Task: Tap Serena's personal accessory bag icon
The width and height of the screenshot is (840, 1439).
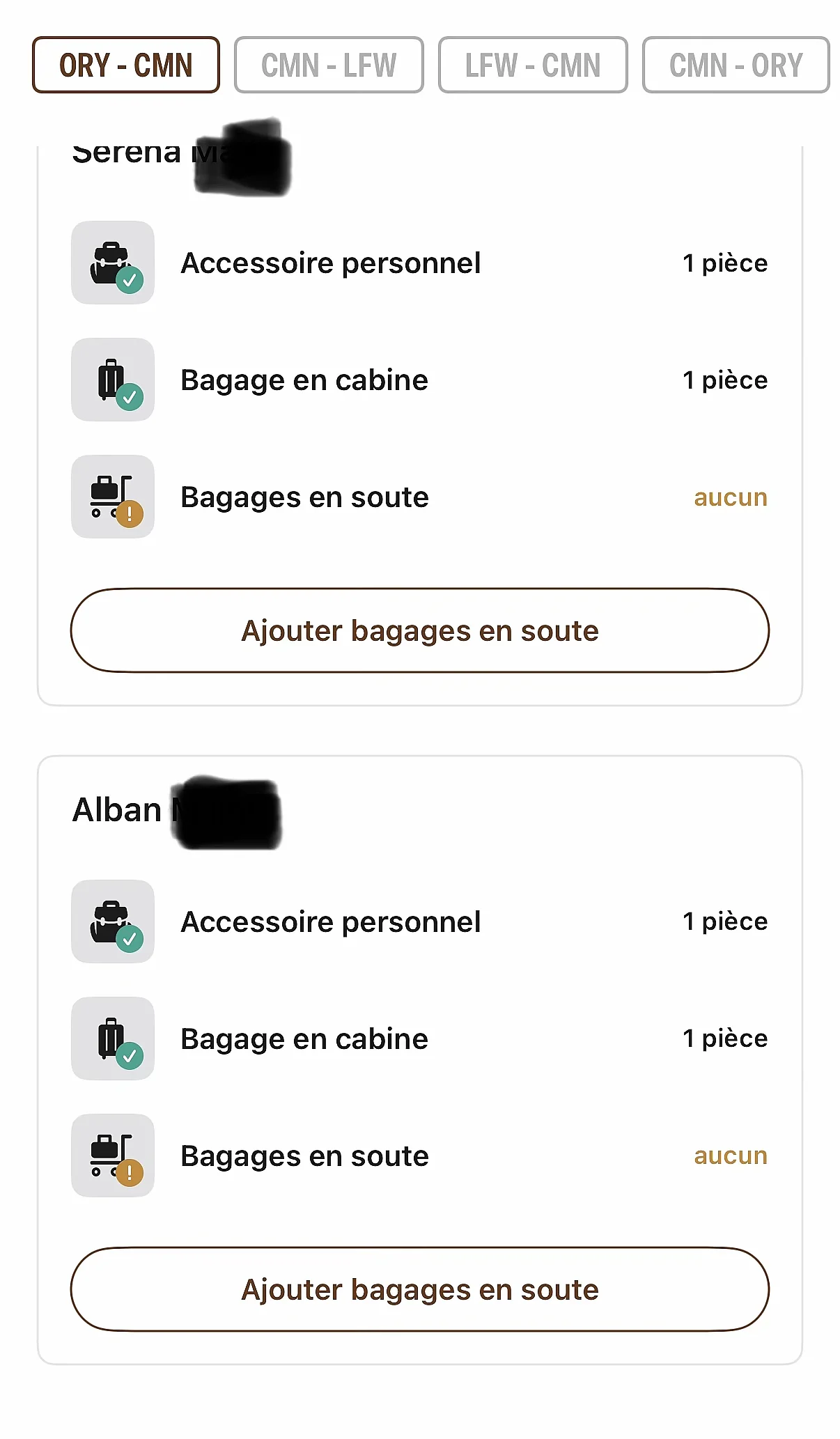Action: click(113, 263)
